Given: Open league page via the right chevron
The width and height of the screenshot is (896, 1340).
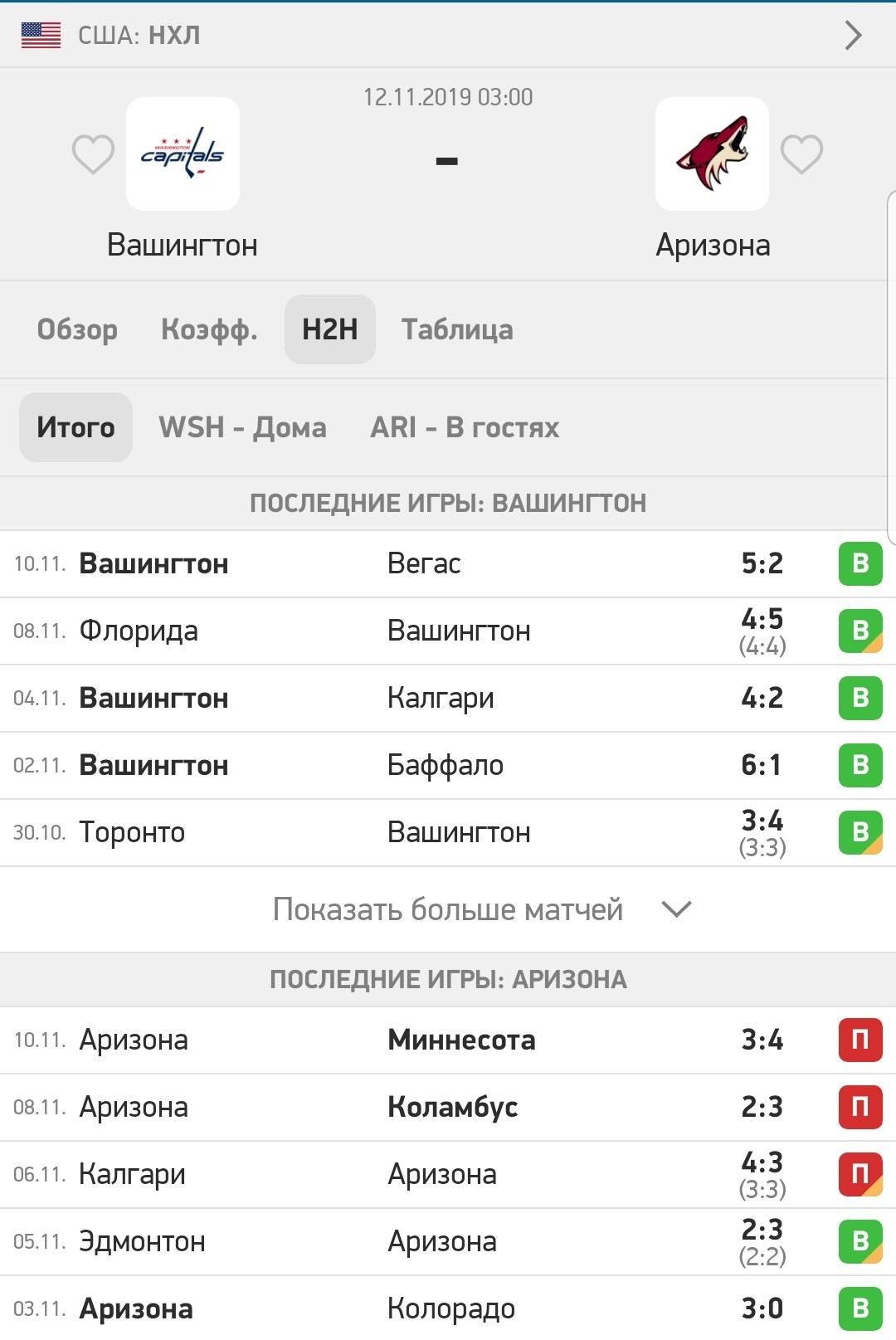Looking at the screenshot, I should click(854, 35).
